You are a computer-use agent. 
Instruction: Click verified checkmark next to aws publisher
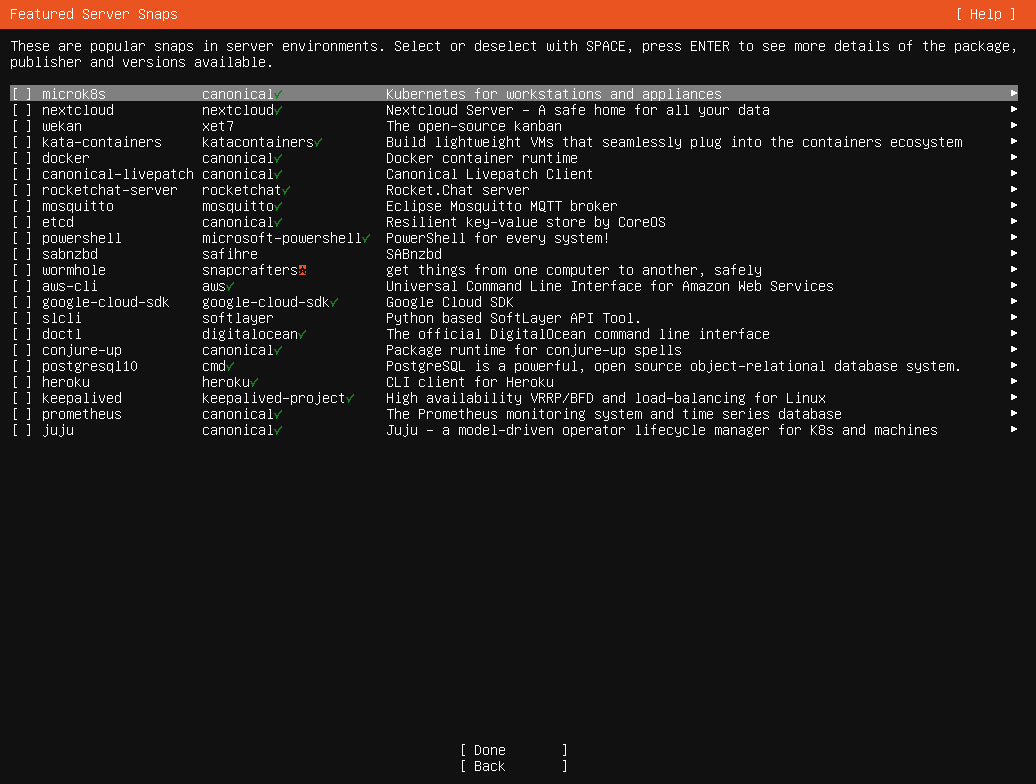tap(231, 287)
